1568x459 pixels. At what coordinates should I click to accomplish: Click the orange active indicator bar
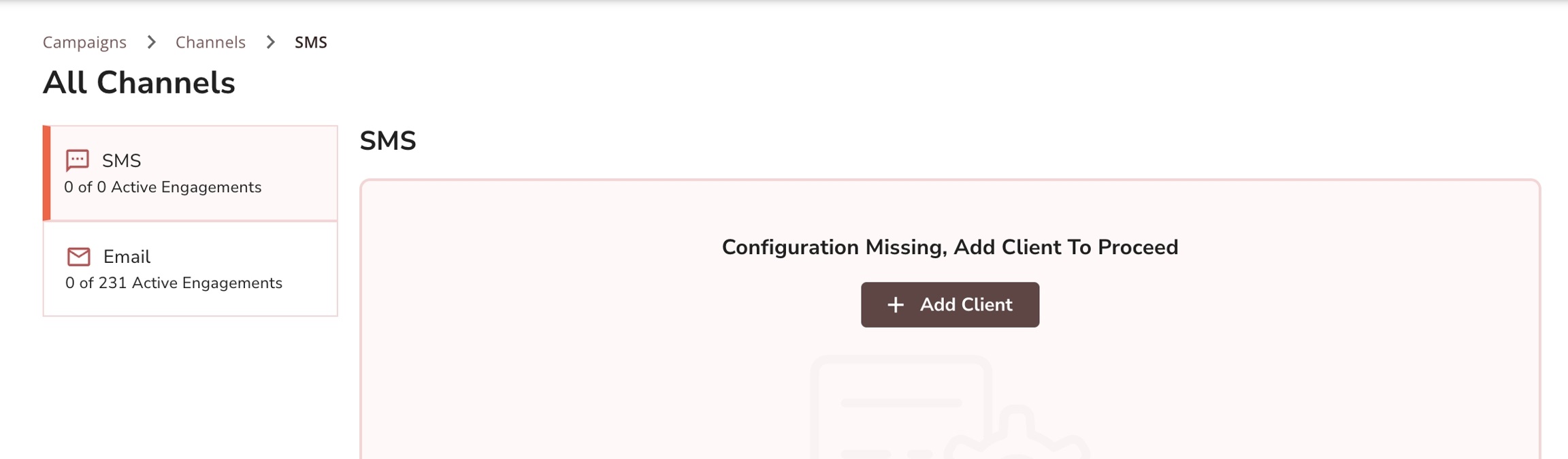click(46, 173)
